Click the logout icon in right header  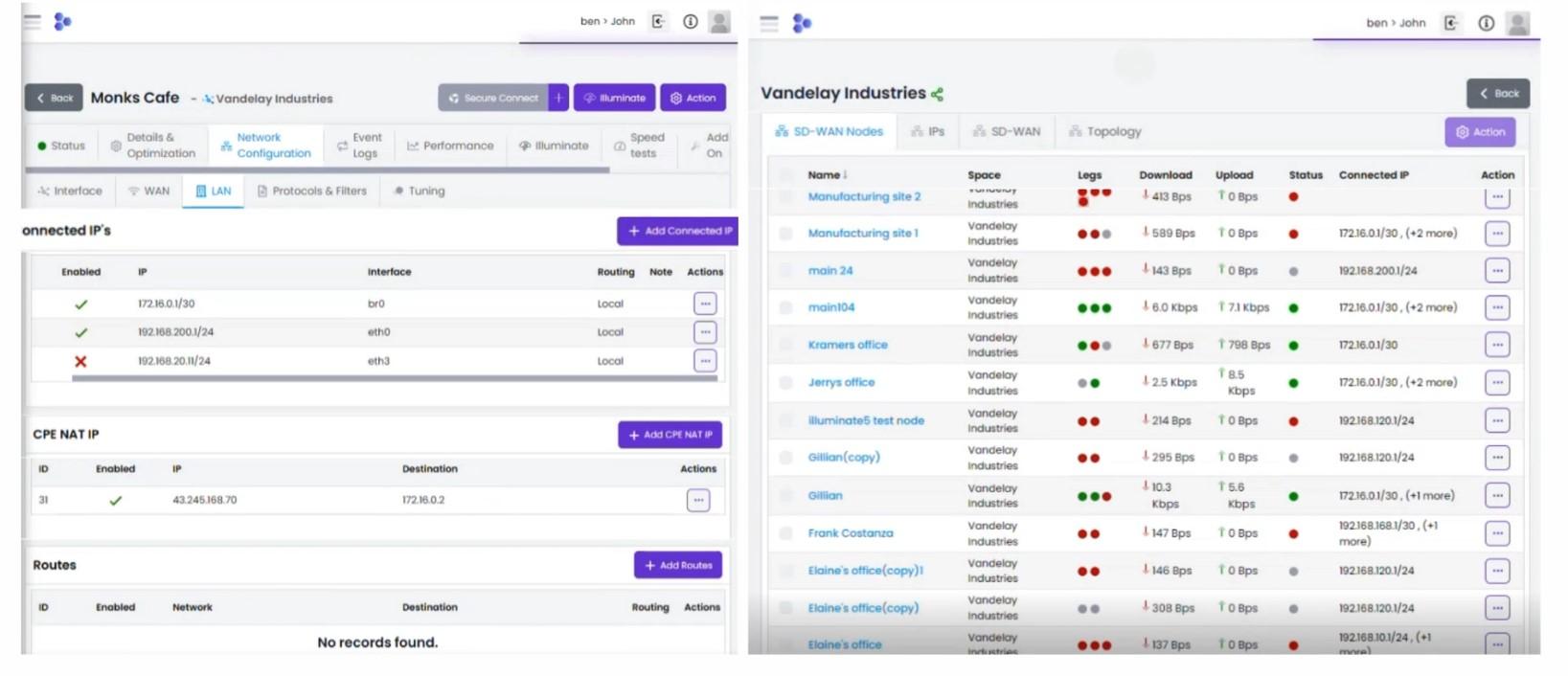point(1451,23)
